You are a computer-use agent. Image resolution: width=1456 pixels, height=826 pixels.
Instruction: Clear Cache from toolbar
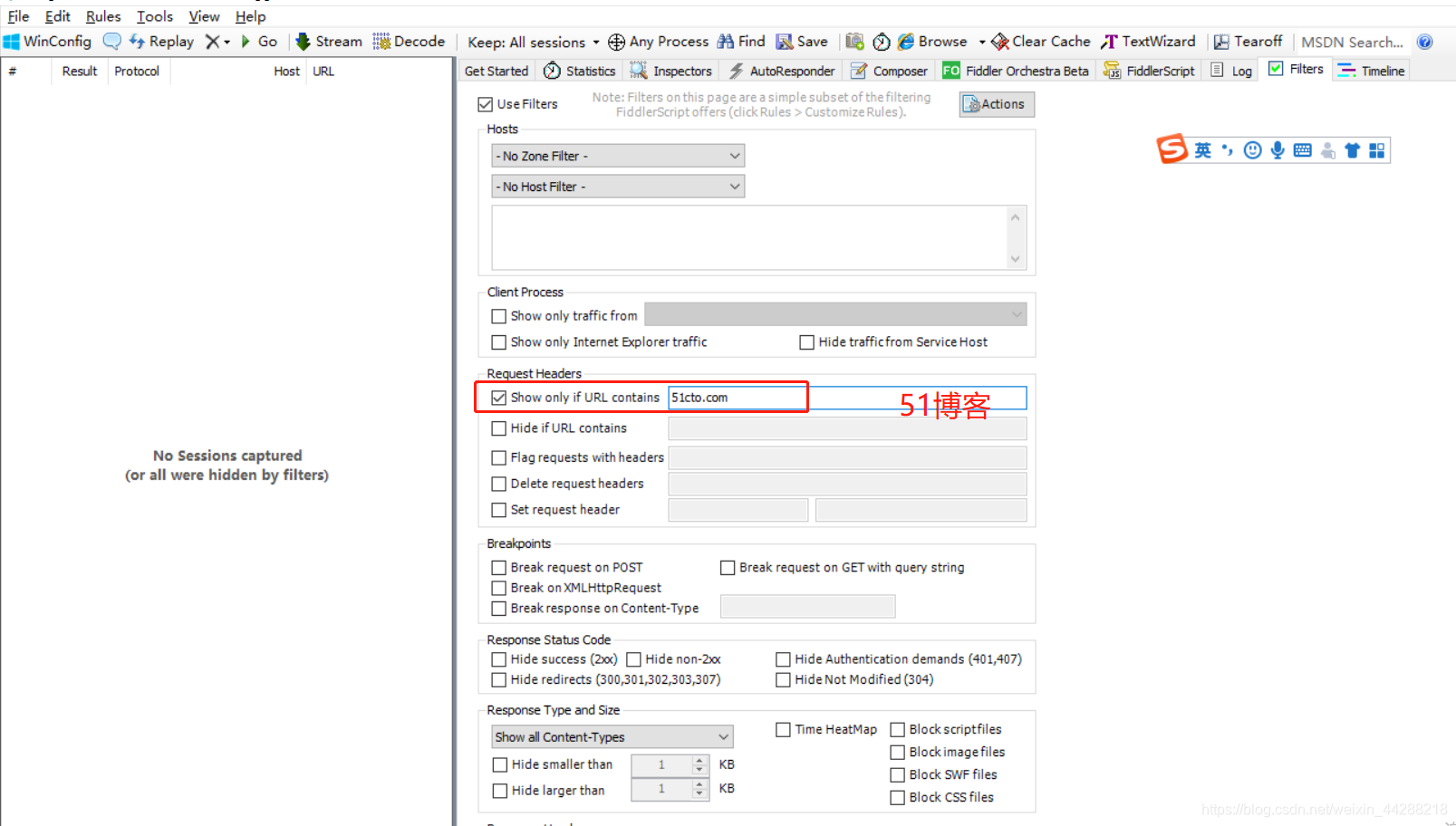coord(1041,42)
